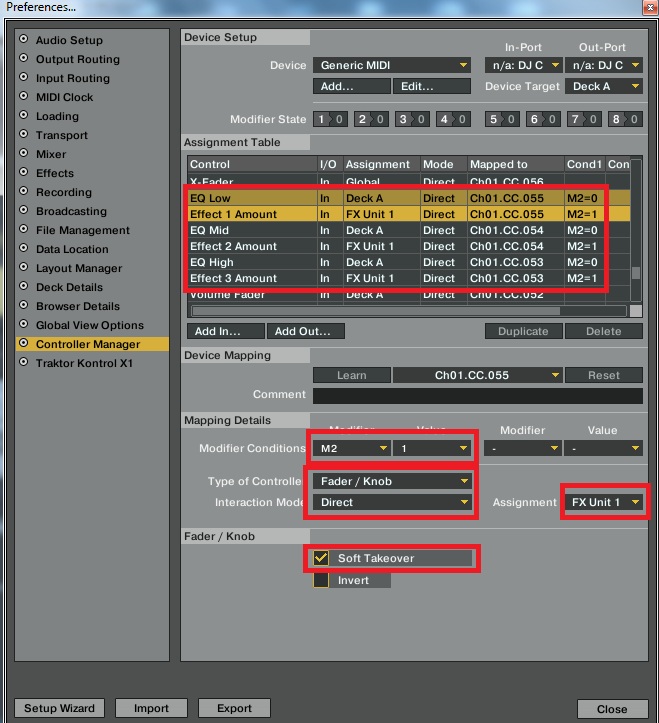Viewport: 659px width, 723px height.
Task: Open Transport preferences
Action: [x=61, y=135]
